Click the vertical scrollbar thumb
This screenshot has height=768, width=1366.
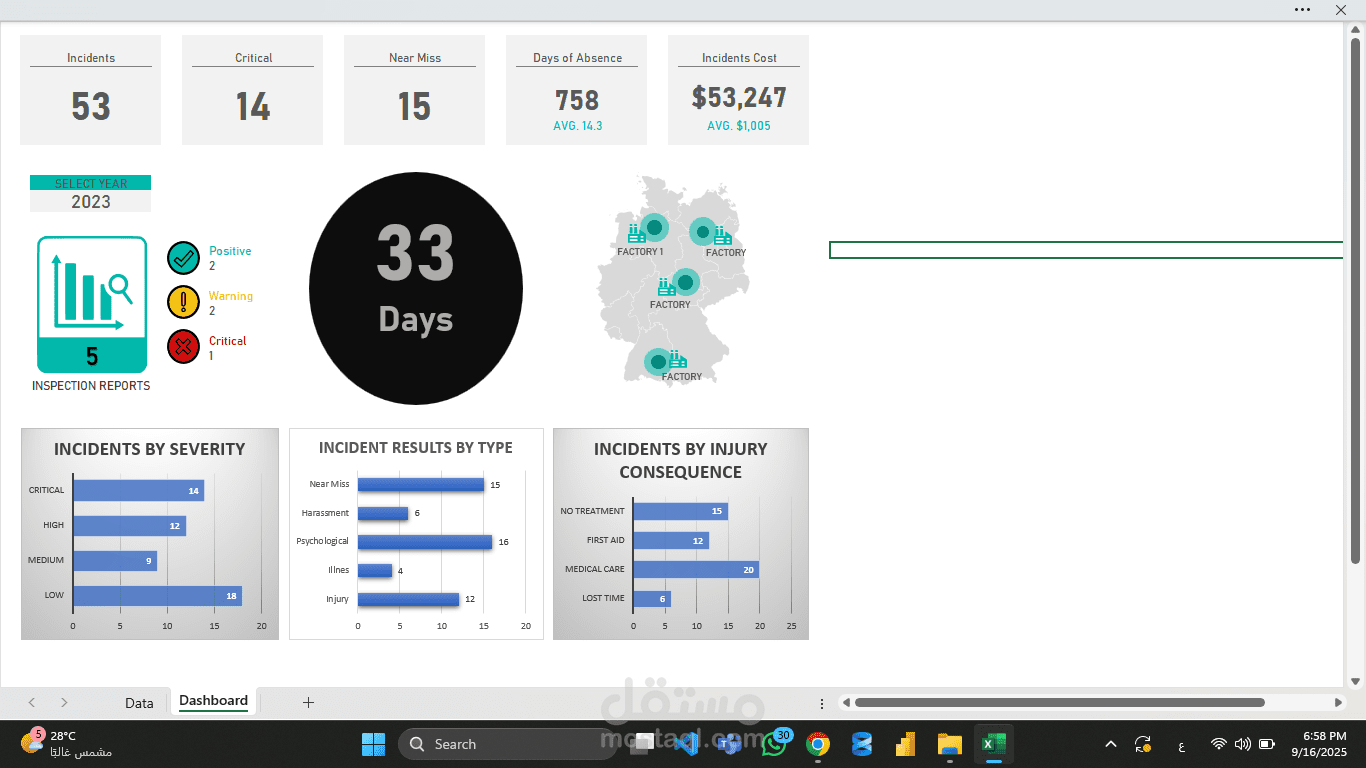point(1356,300)
